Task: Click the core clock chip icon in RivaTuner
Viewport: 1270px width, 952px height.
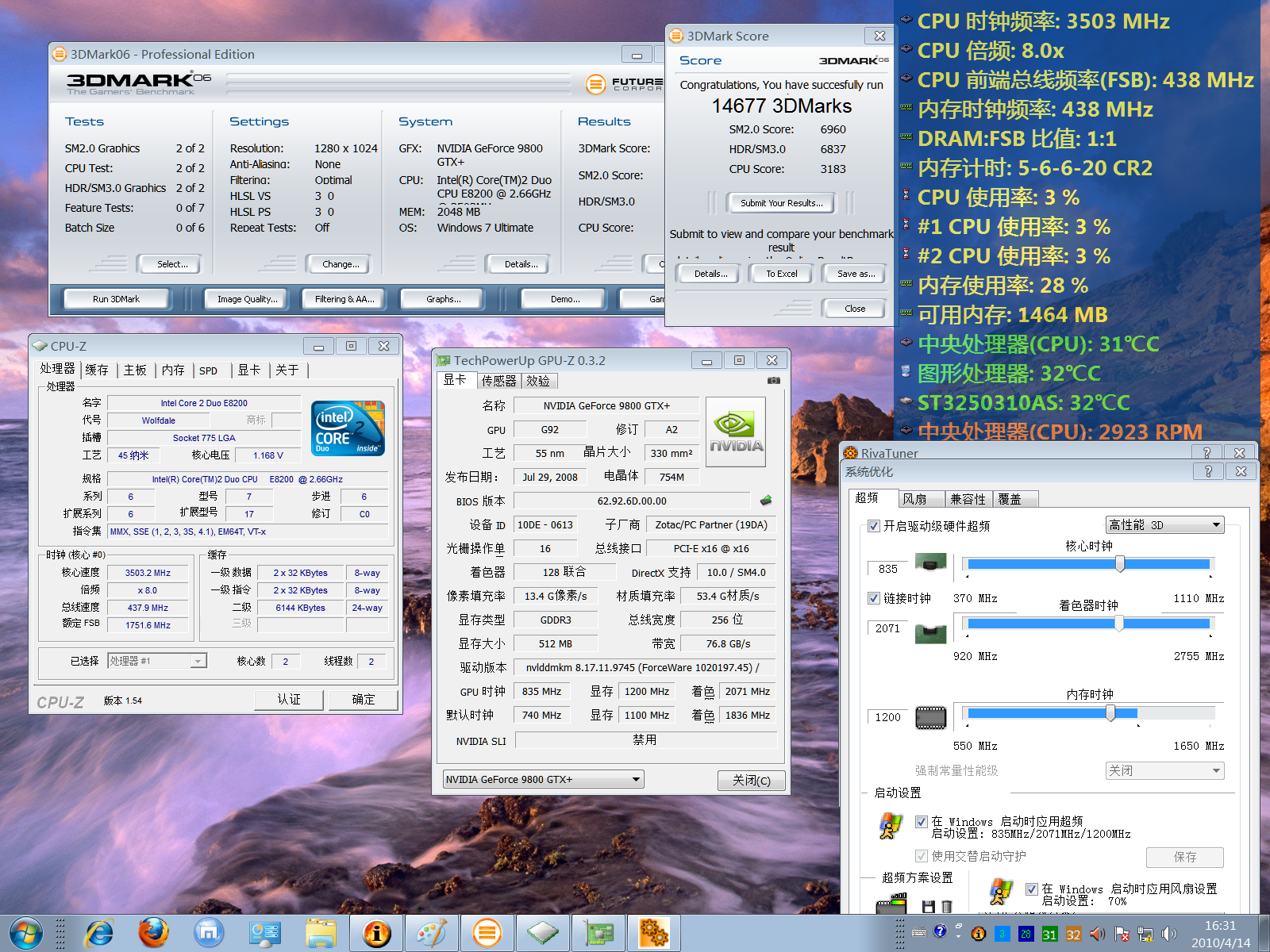Action: [930, 562]
